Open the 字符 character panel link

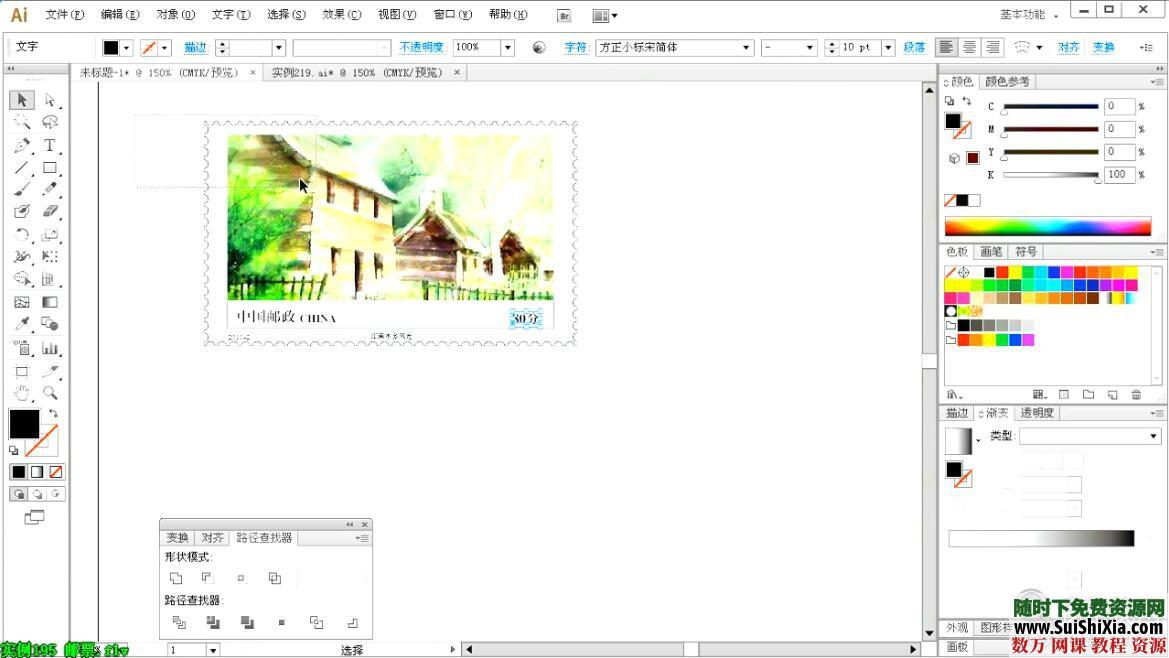coord(576,48)
